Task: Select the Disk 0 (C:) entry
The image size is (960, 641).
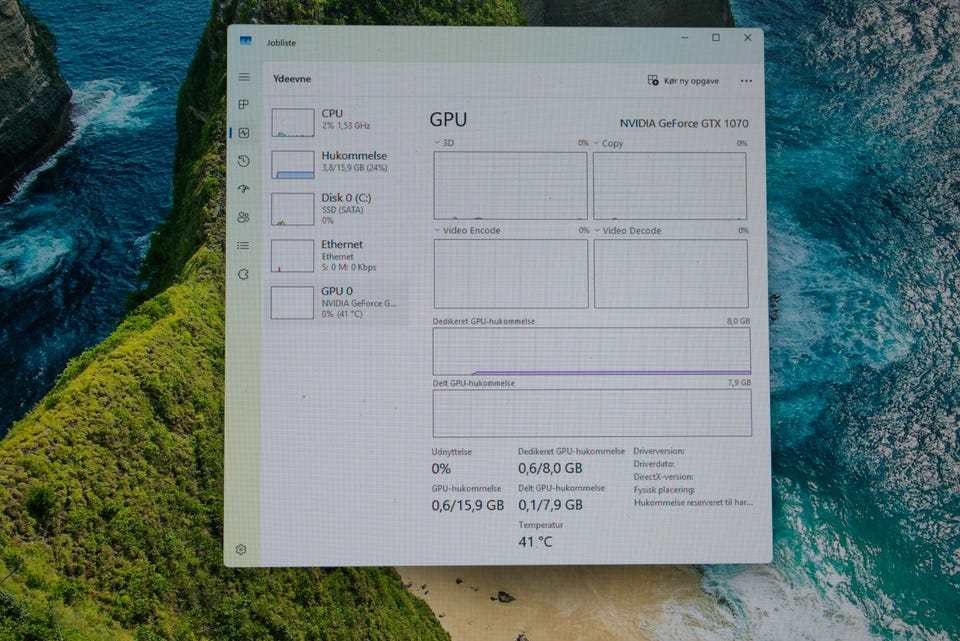Action: [338, 208]
